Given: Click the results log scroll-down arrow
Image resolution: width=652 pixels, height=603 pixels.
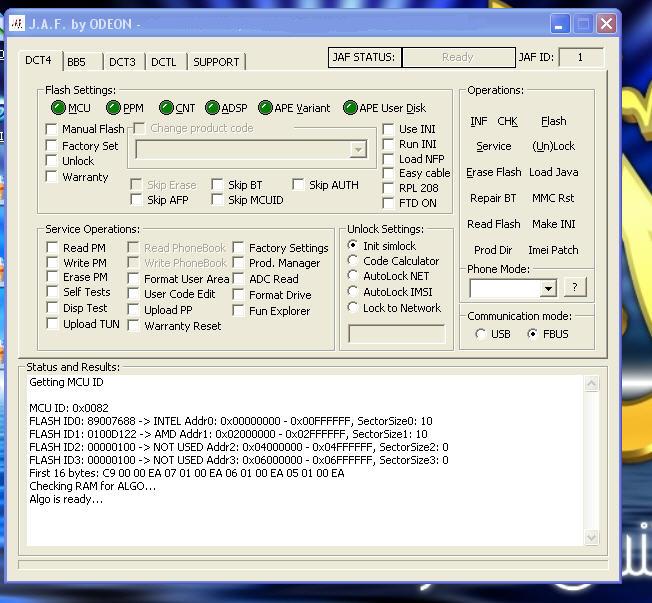Looking at the screenshot, I should coord(591,537).
